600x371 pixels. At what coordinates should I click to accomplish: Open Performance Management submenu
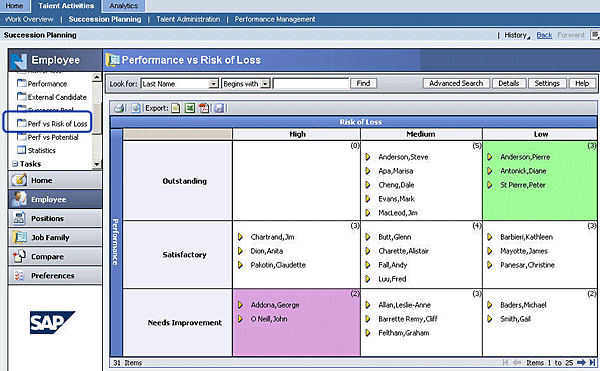[275, 19]
